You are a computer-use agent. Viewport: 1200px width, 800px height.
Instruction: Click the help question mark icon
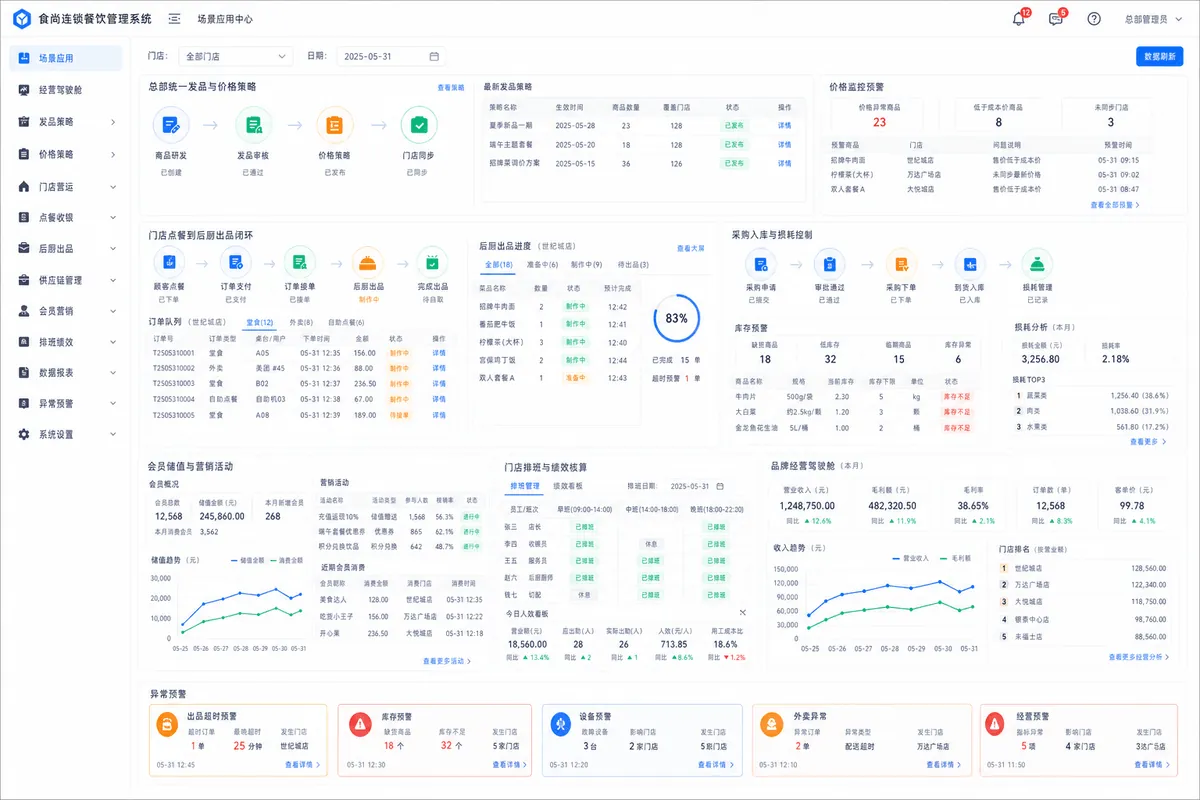pos(1094,19)
